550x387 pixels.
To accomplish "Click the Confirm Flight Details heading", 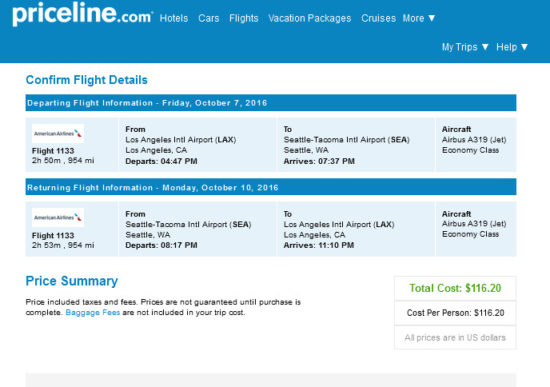I will coord(87,80).
